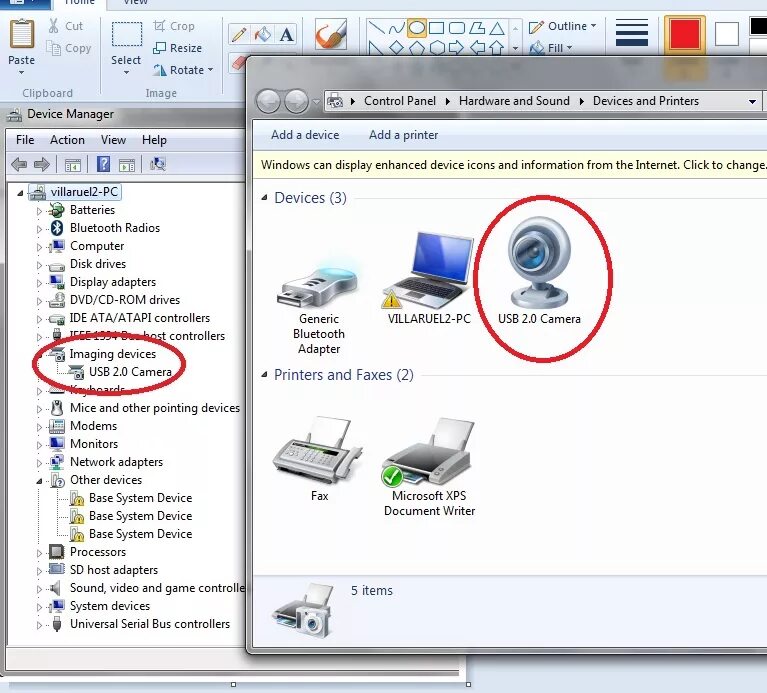Open Device Manager View menu
767x693 pixels.
tap(113, 140)
